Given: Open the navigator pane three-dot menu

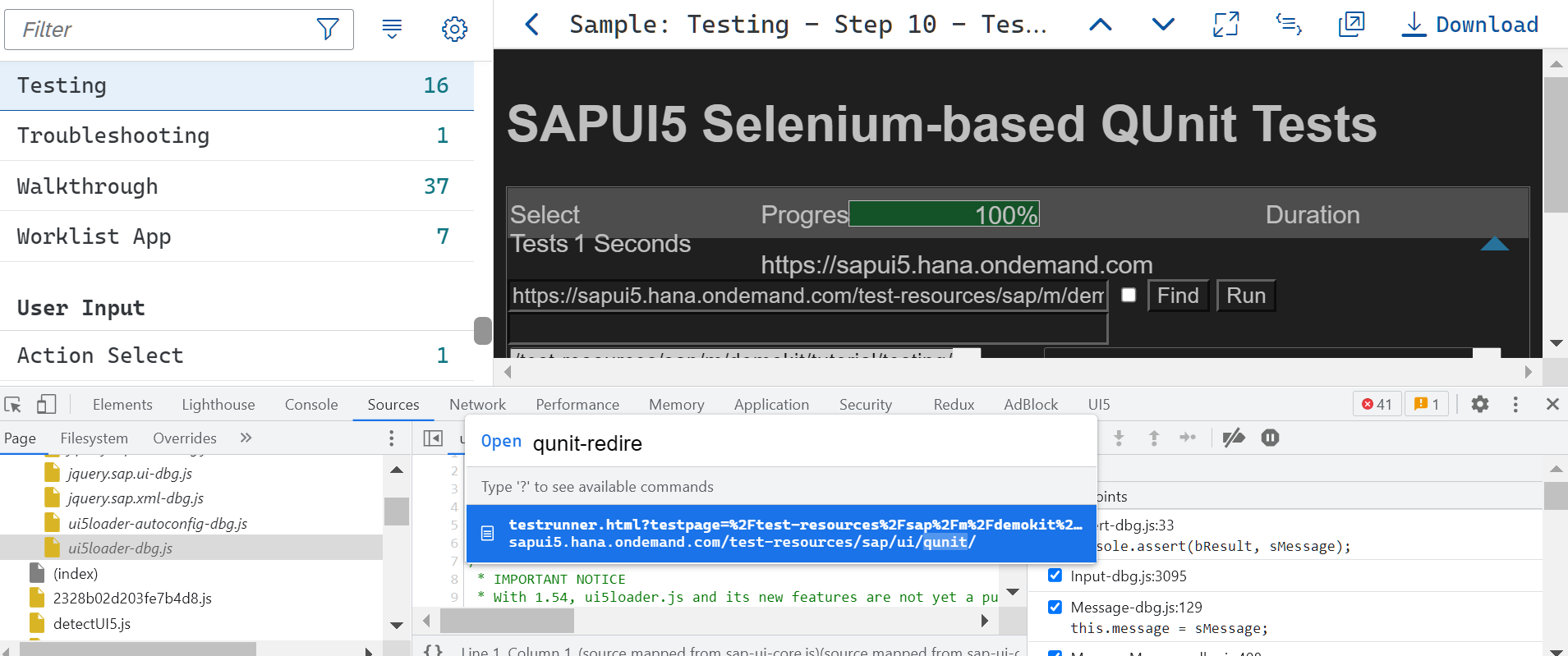Looking at the screenshot, I should coord(392,438).
